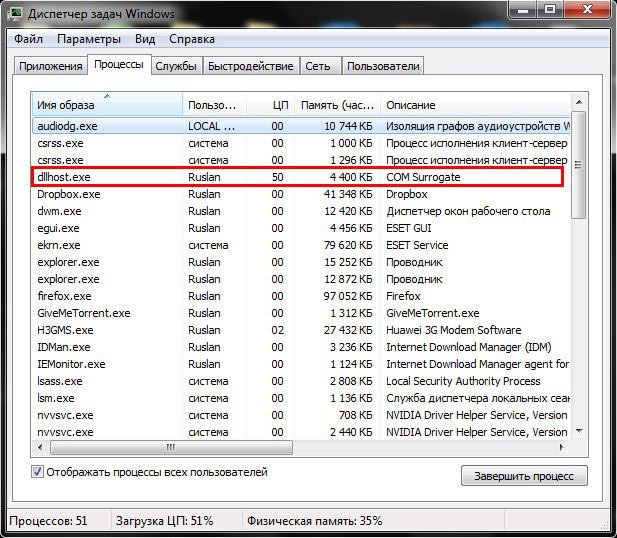Click the Firefox description cell
Screen dimensions: 617x538
(x=403, y=296)
